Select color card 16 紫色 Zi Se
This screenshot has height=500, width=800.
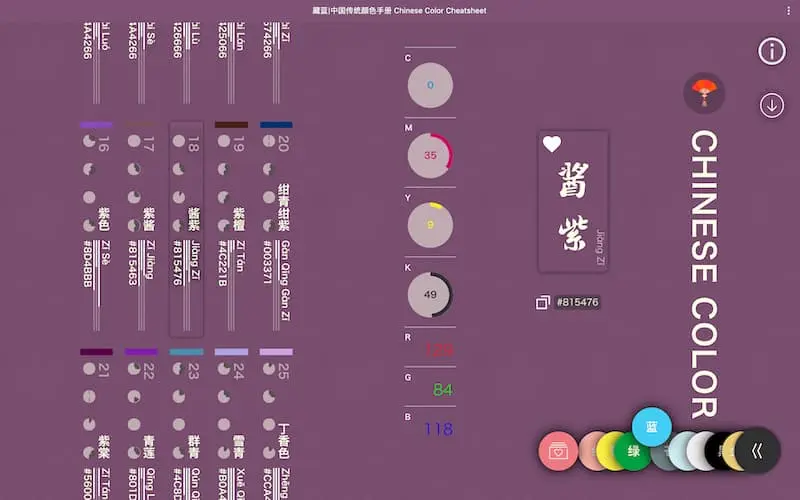pos(96,229)
